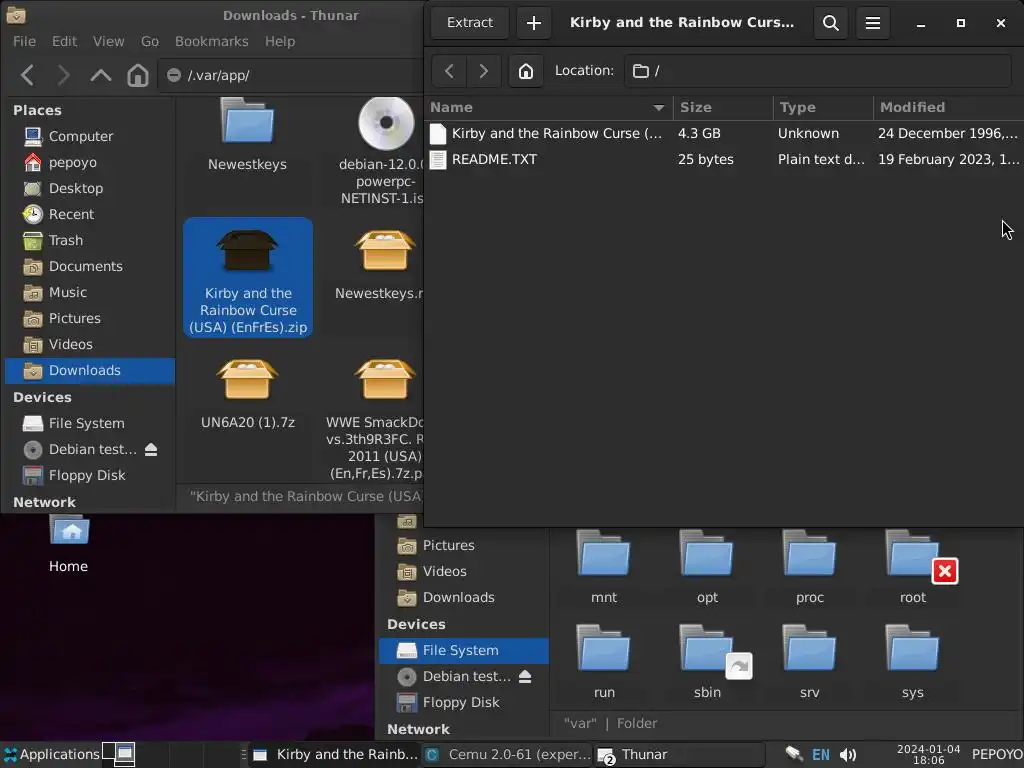Viewport: 1024px width, 768px height.
Task: Open Music in Downloads window sidebar
Action: [x=90, y=293]
